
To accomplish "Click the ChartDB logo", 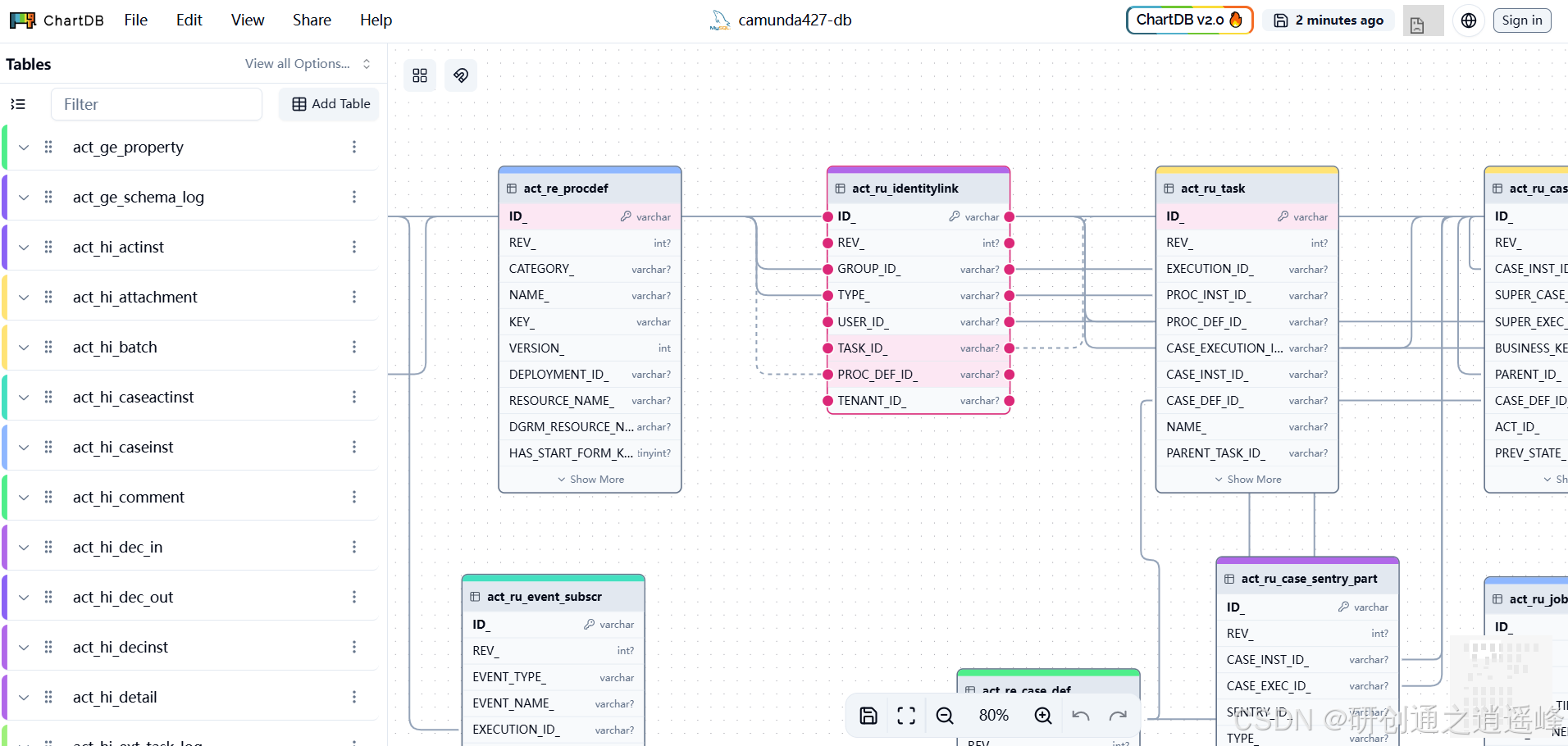I will [x=21, y=19].
